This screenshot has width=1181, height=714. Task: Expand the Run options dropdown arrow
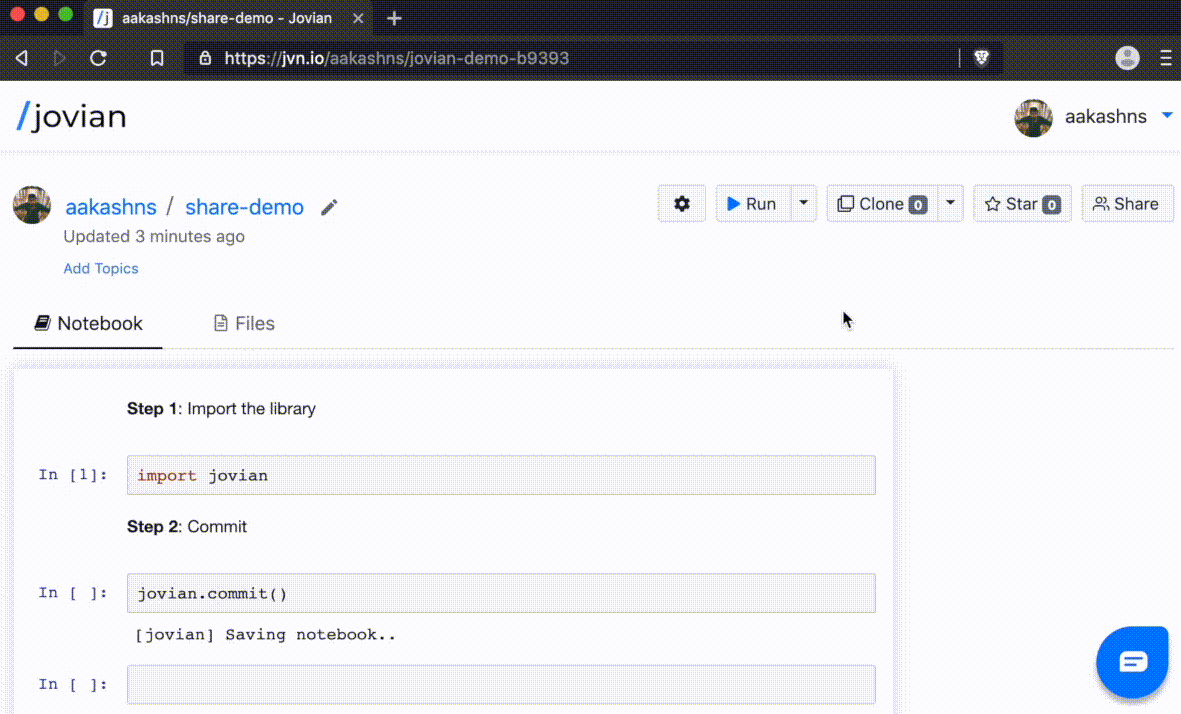click(804, 203)
